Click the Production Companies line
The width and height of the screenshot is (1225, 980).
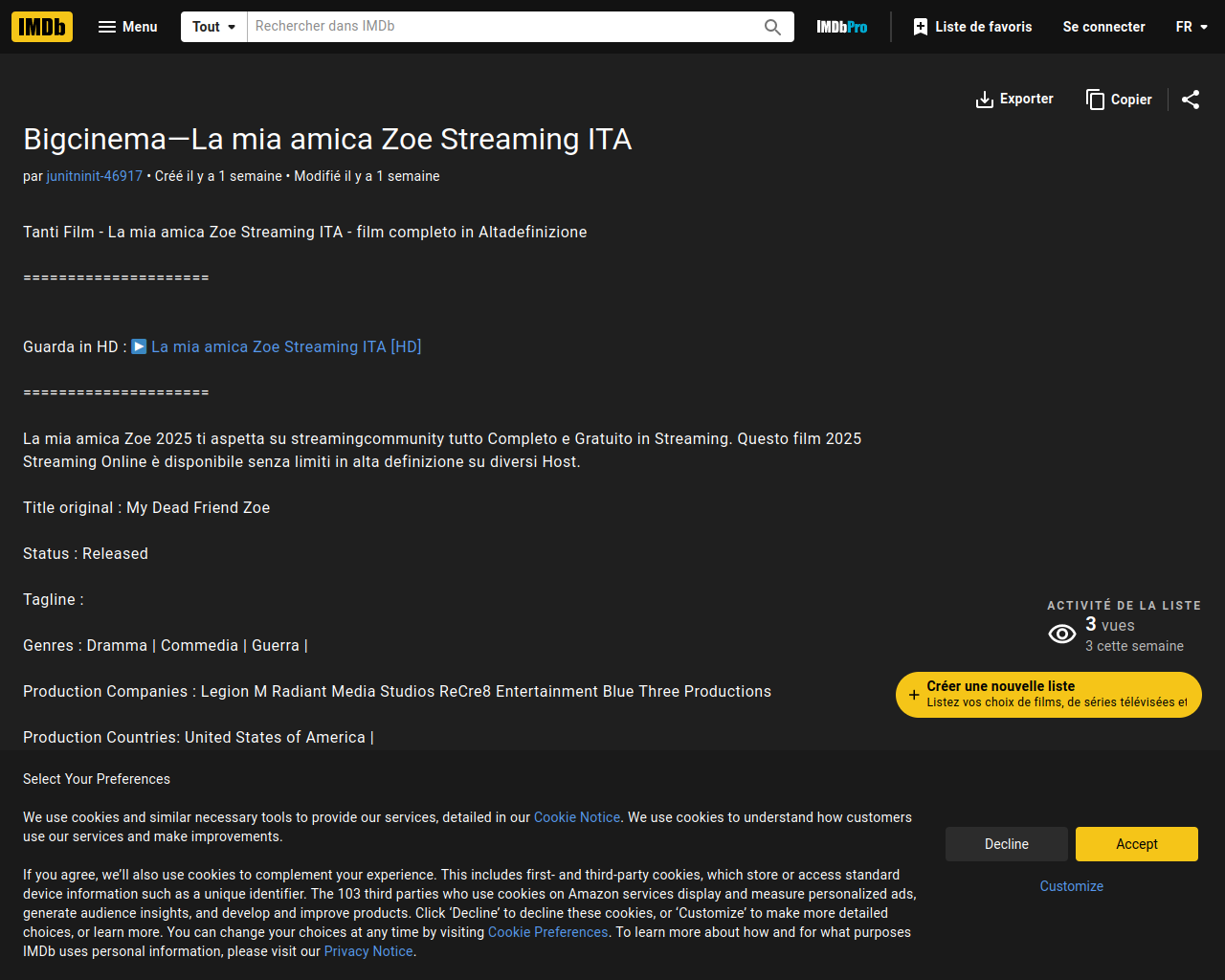tap(397, 691)
